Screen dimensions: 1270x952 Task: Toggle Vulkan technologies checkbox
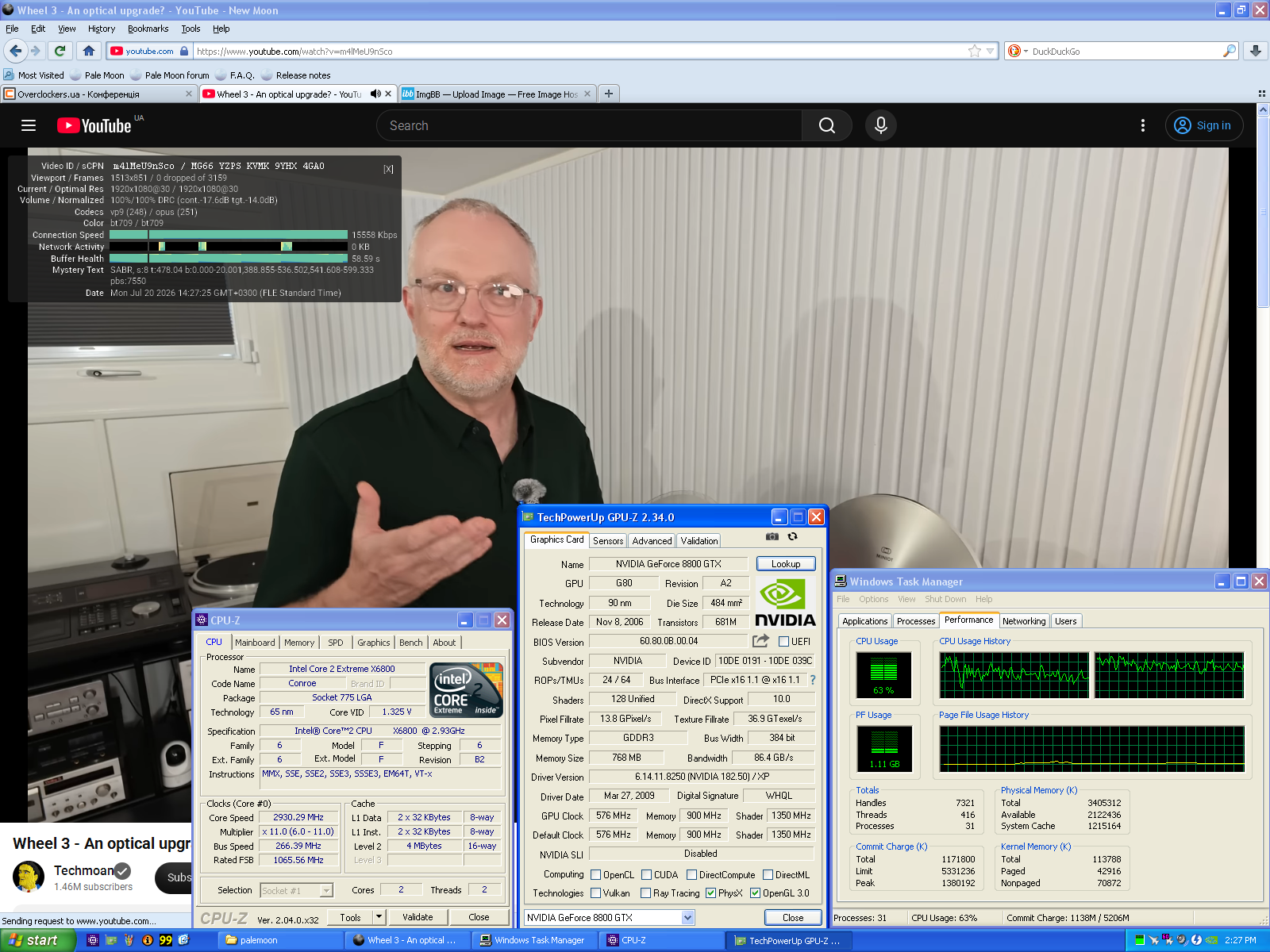tap(596, 893)
